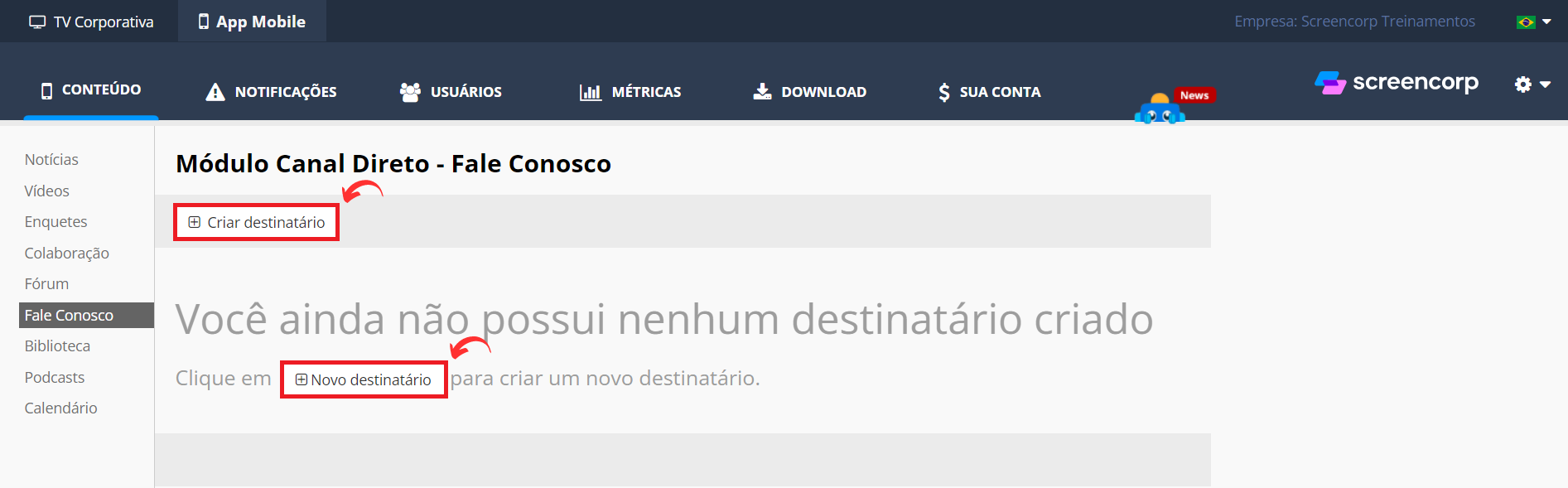Click the Notificações warning triangle icon

tap(215, 92)
